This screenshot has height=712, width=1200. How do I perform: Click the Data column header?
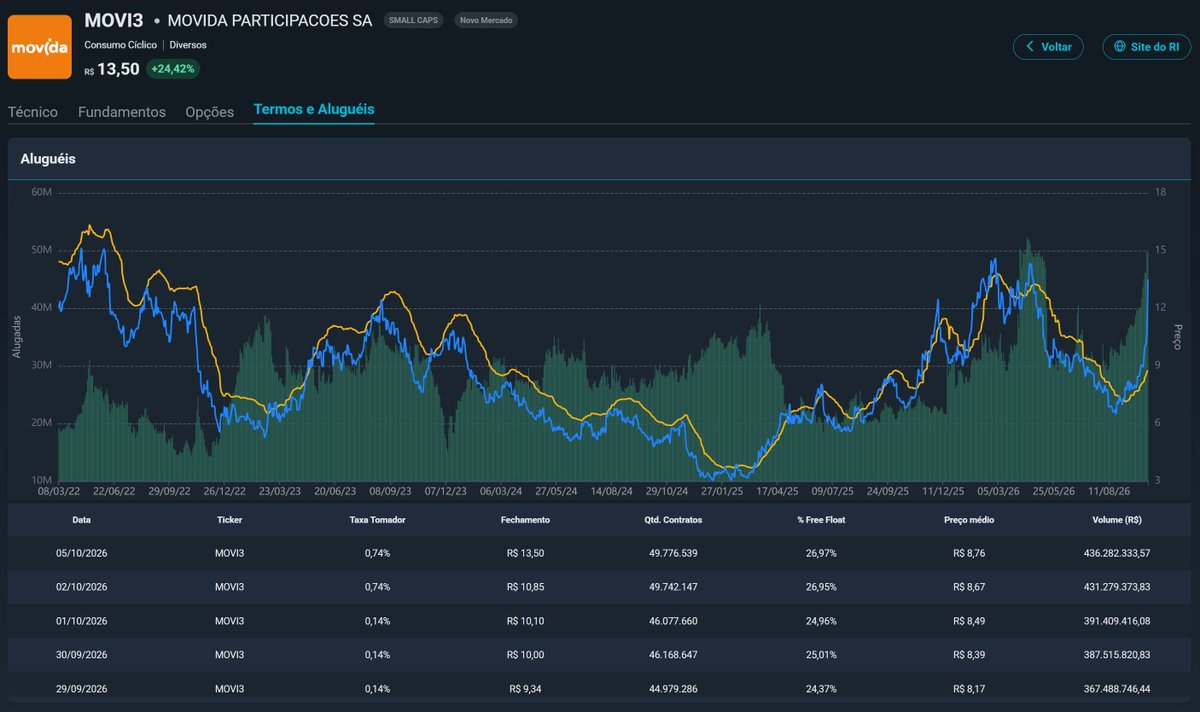(x=81, y=520)
